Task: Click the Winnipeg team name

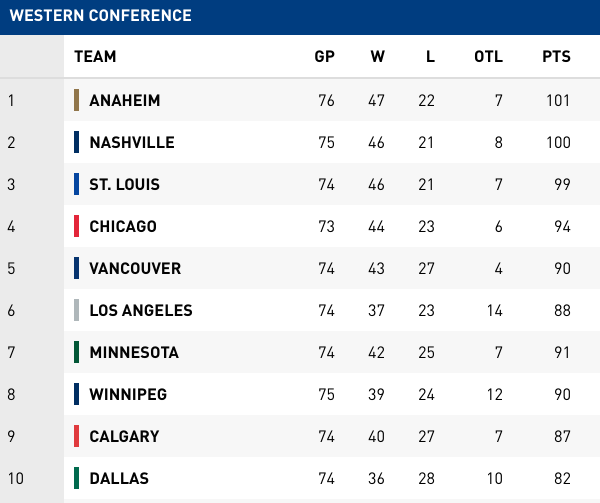Action: coord(128,394)
